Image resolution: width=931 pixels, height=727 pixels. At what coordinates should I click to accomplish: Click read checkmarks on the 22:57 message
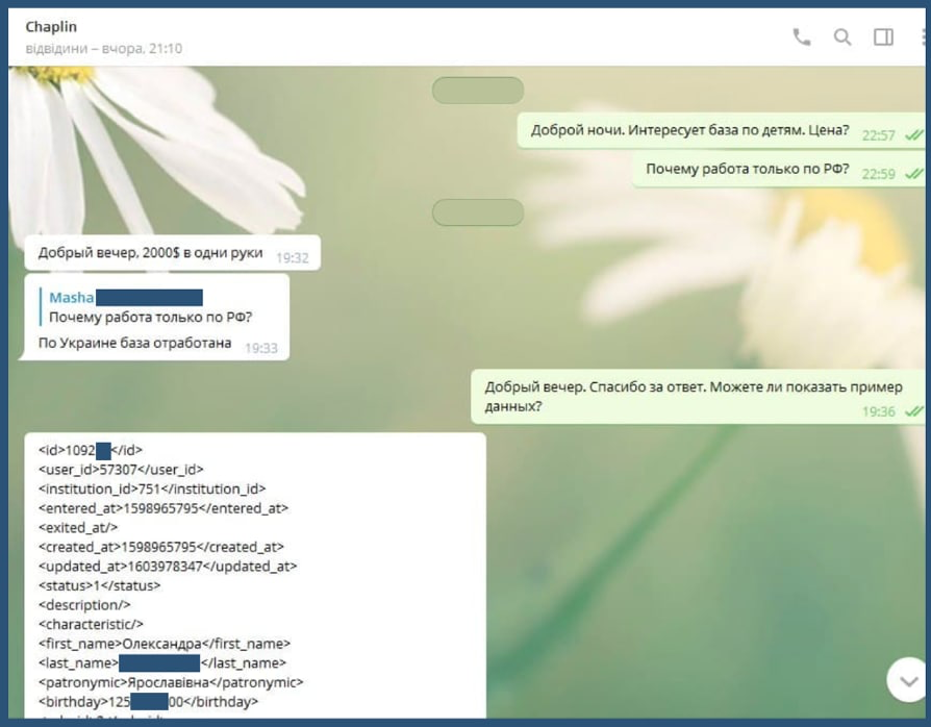913,134
